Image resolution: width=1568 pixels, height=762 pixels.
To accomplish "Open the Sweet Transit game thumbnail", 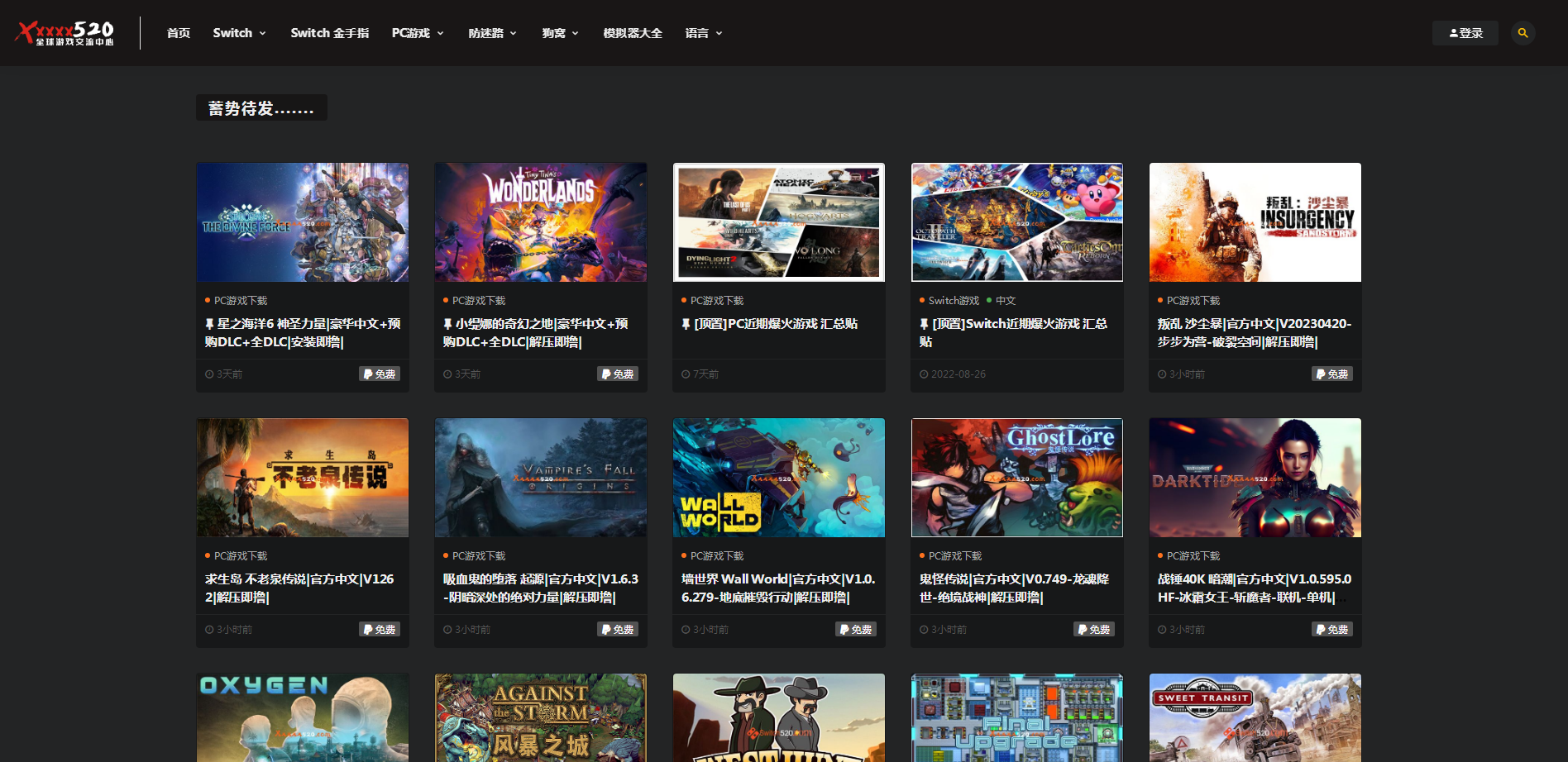I will pyautogui.click(x=1255, y=717).
